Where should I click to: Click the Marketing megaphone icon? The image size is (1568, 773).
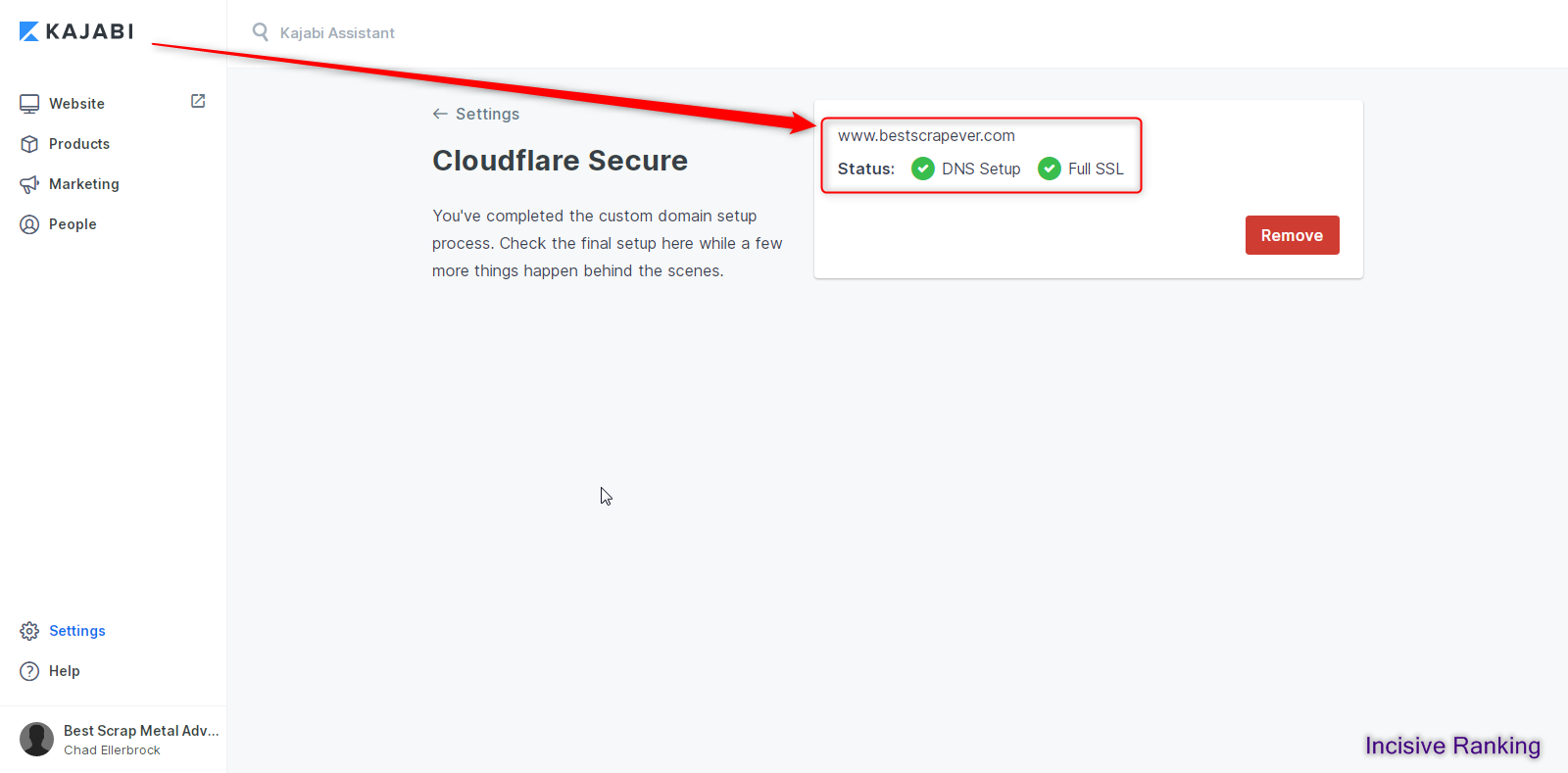29,184
